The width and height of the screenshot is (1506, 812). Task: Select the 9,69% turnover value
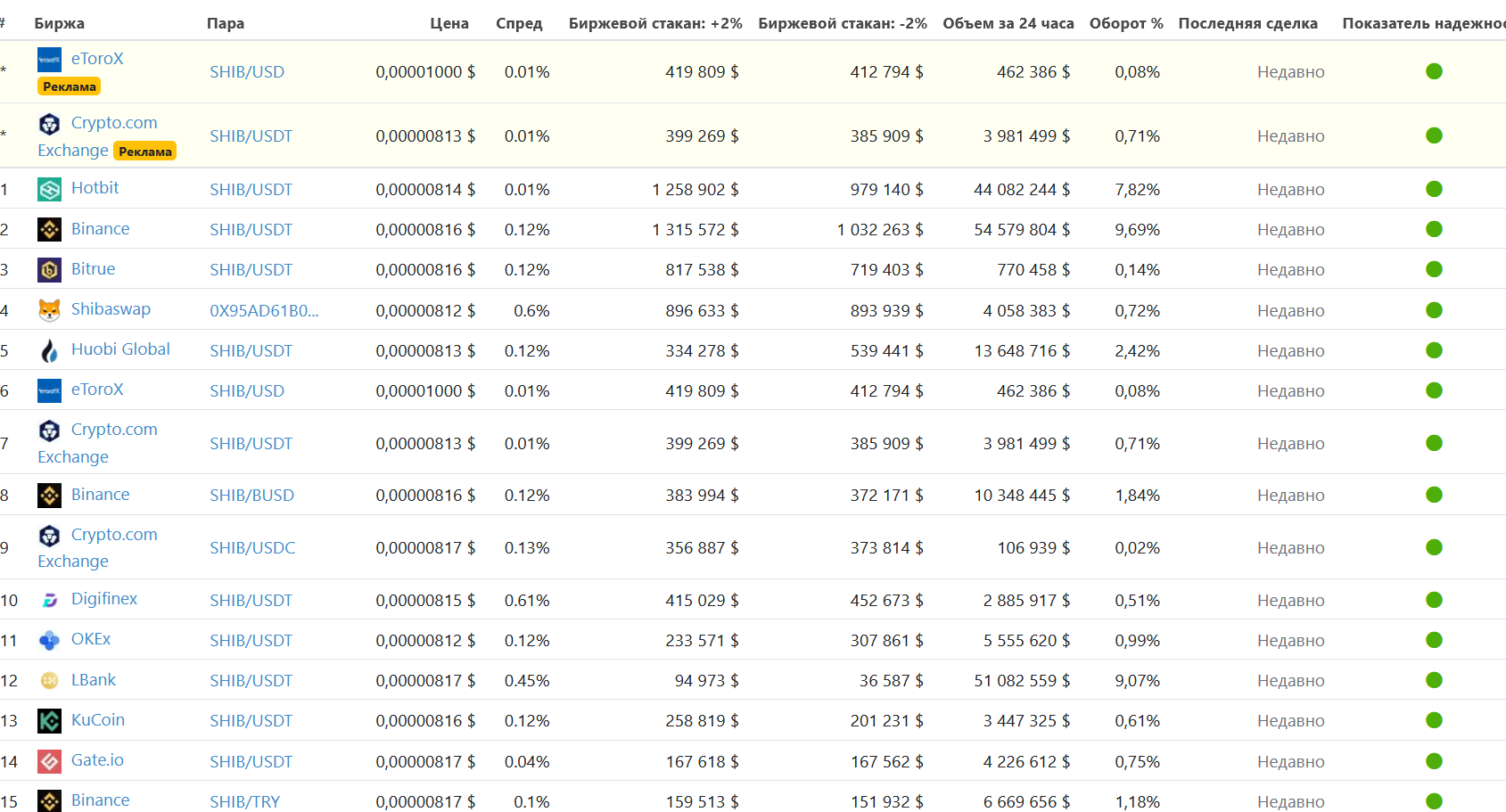click(x=1137, y=230)
